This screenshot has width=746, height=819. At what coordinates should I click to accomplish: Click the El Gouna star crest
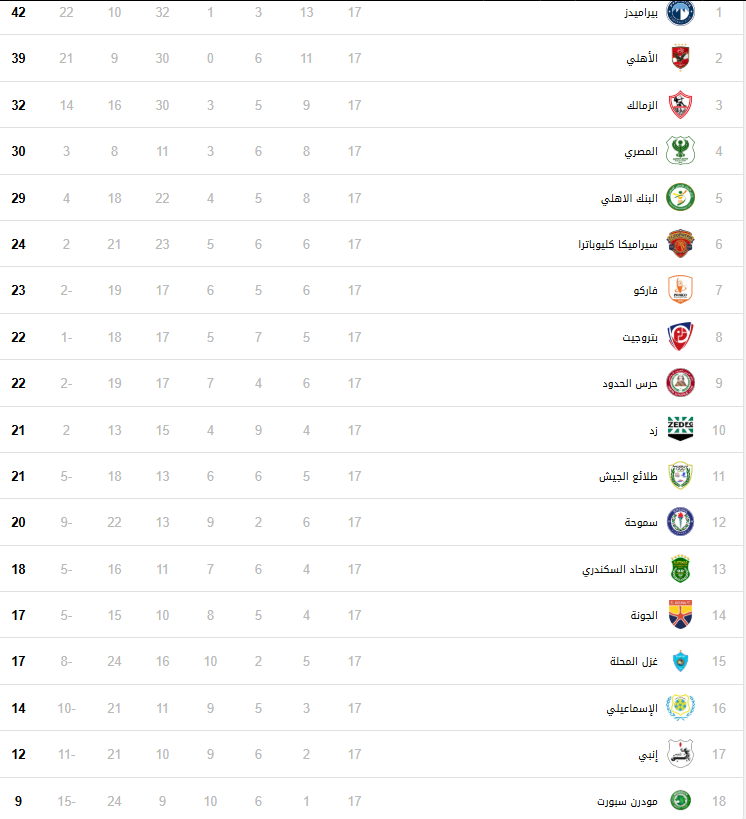680,615
